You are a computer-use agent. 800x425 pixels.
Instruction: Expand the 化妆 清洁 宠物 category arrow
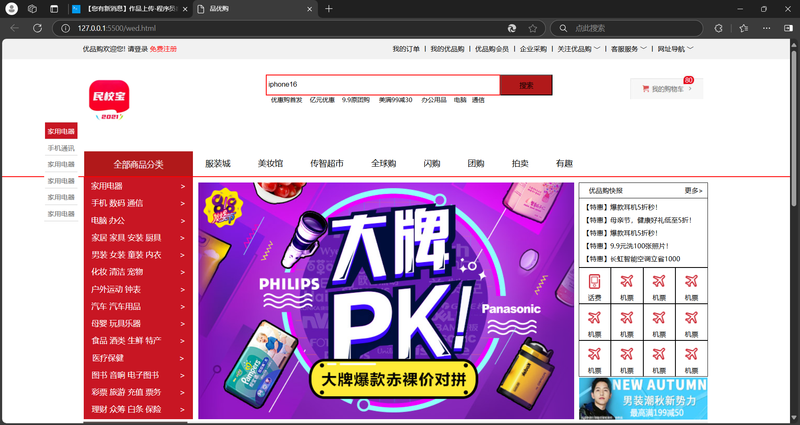(x=183, y=272)
